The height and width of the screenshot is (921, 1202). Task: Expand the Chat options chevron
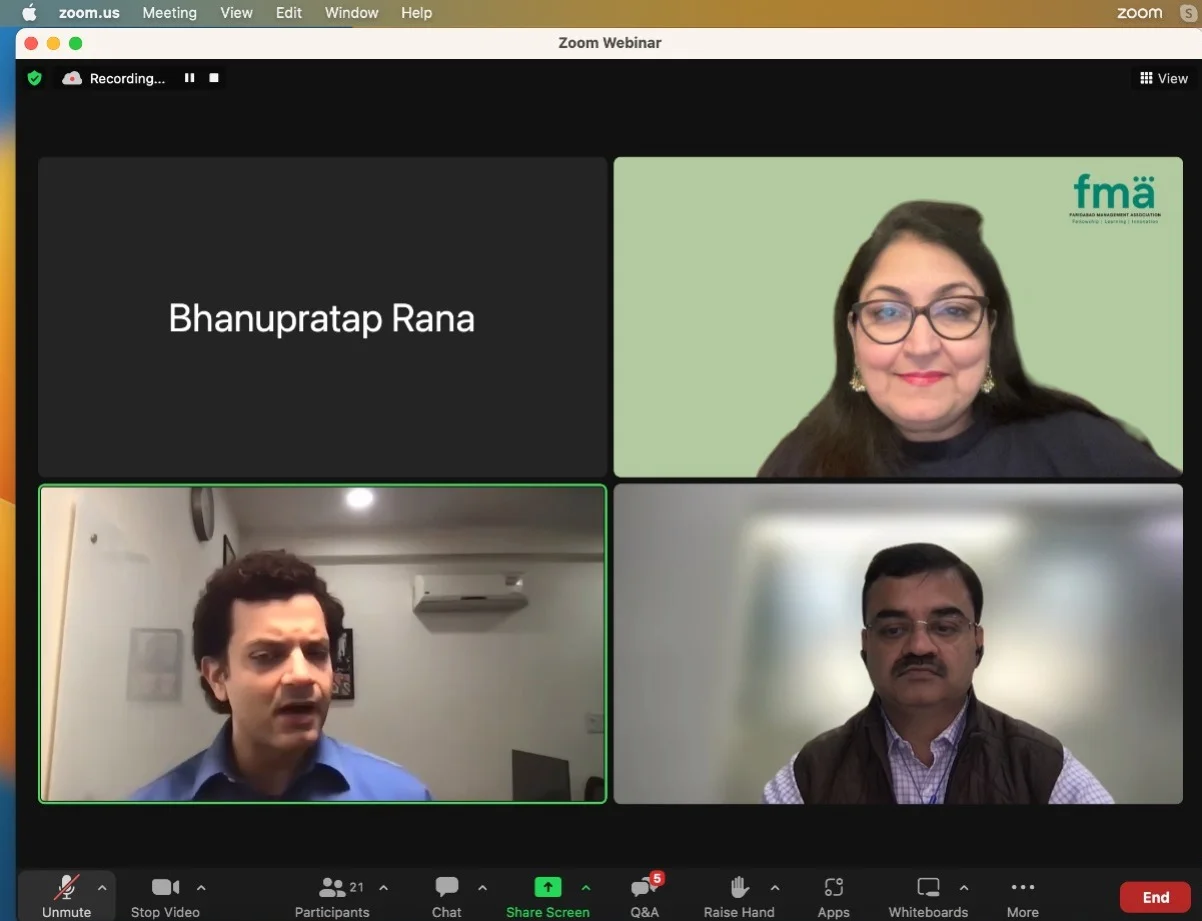click(x=482, y=887)
